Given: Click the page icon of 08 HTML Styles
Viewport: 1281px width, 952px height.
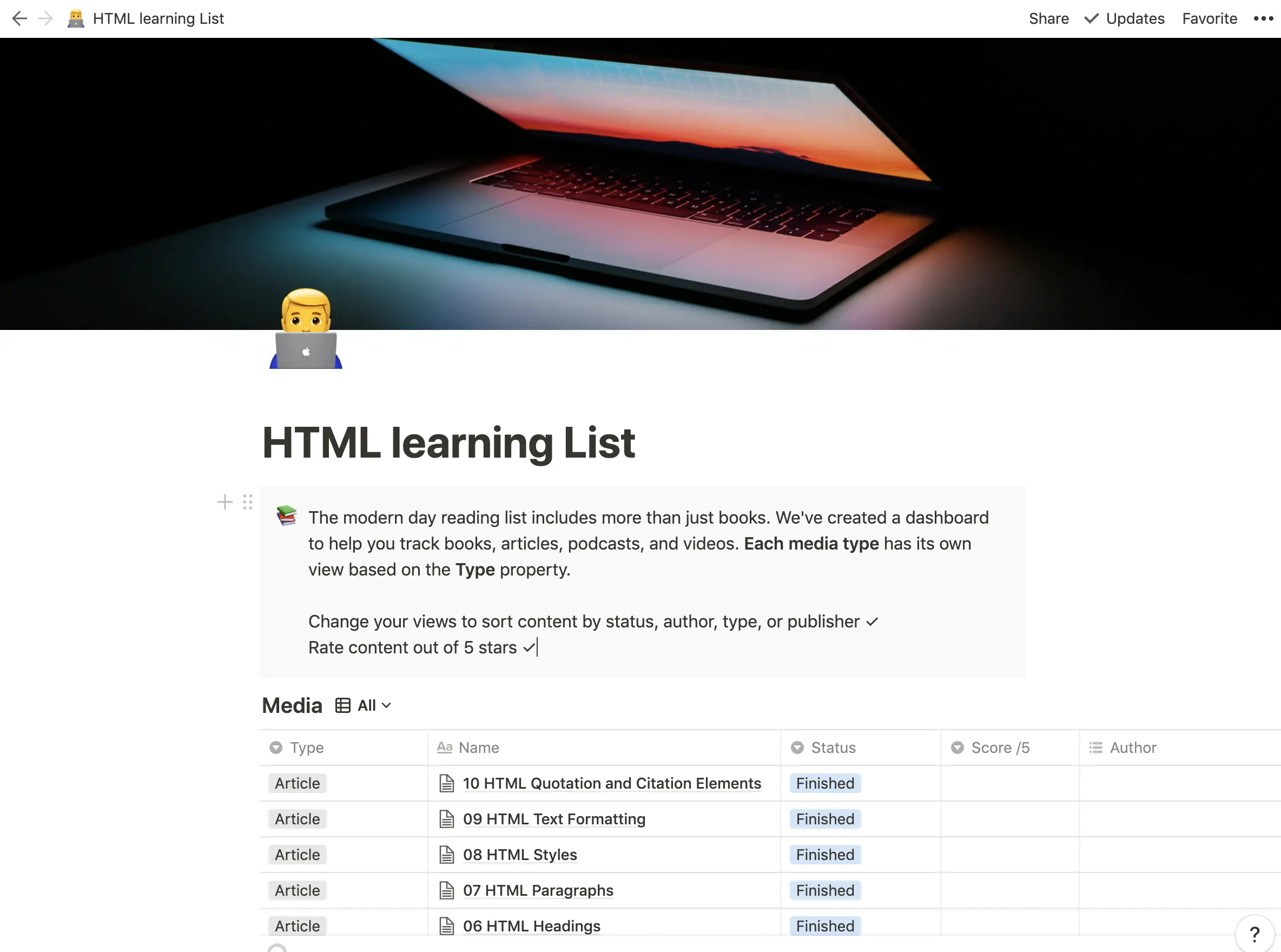Looking at the screenshot, I should pos(447,855).
